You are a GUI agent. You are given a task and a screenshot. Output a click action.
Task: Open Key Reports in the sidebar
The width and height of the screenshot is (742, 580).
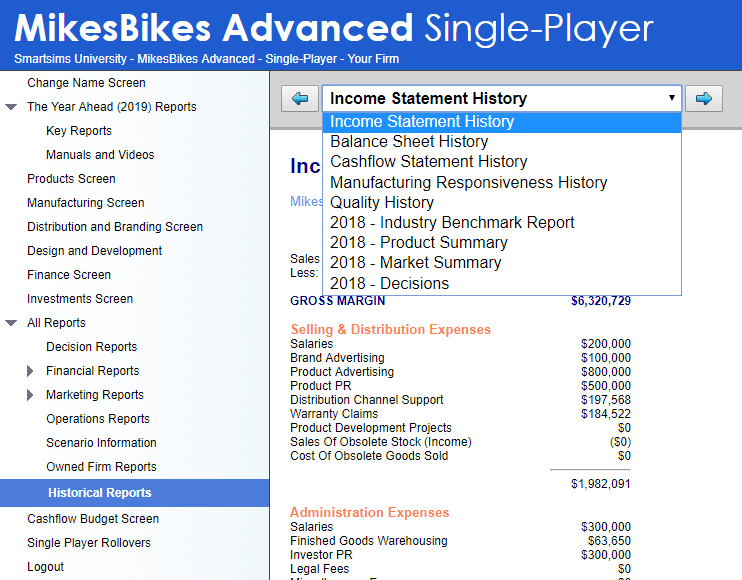click(79, 131)
